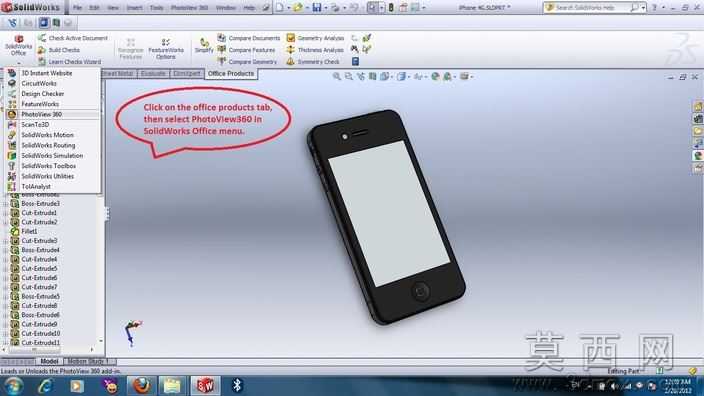This screenshot has width=704, height=396.
Task: Click Zoom to Area icon
Action: 348,76
